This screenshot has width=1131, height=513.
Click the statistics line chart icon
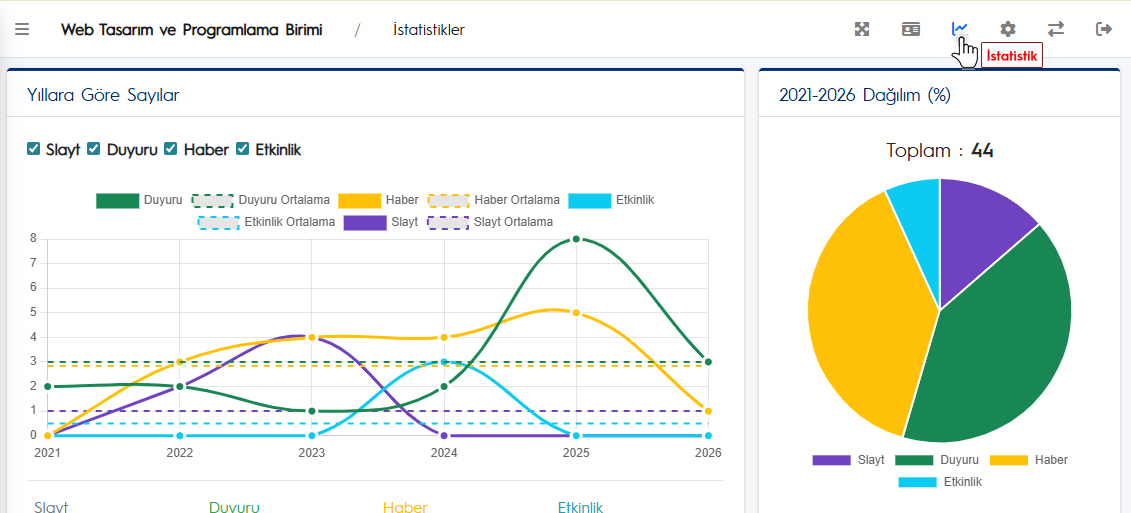[959, 29]
